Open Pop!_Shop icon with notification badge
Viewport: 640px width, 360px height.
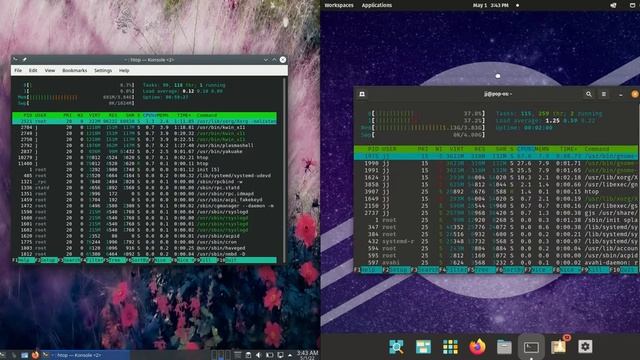tap(559, 346)
